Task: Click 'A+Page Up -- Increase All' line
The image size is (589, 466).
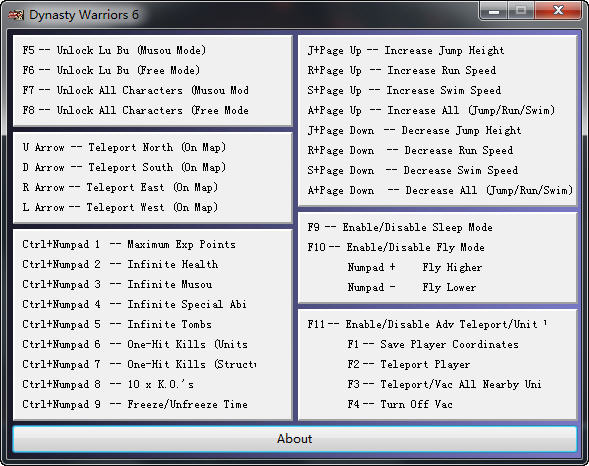Action: [x=431, y=110]
